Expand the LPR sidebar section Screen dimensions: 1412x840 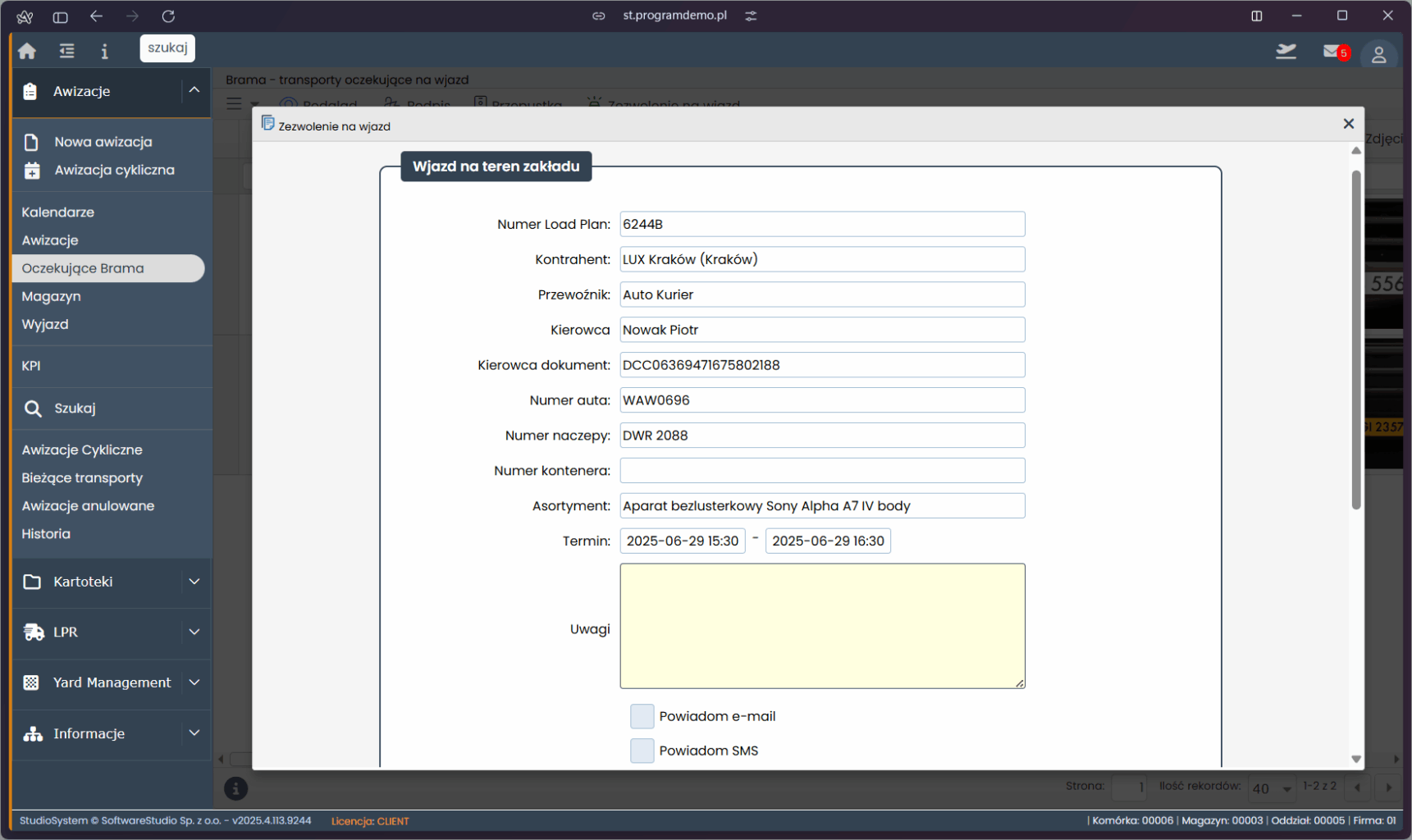coord(194,632)
